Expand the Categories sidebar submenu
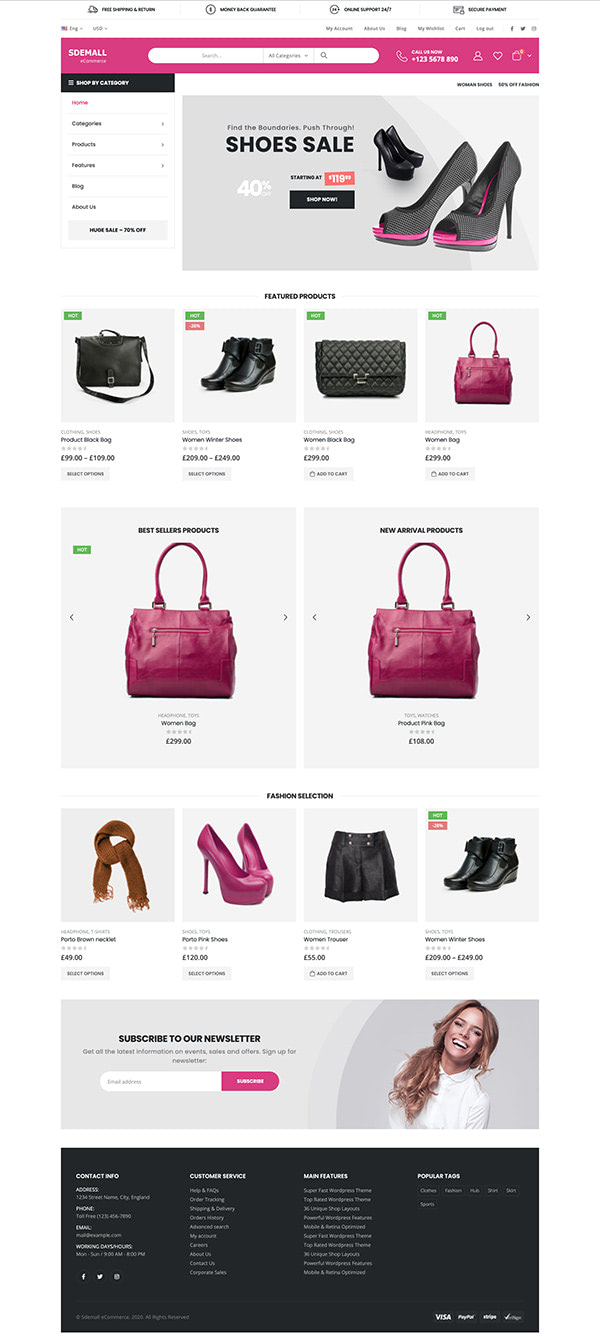The height and width of the screenshot is (1342, 600). (x=117, y=124)
